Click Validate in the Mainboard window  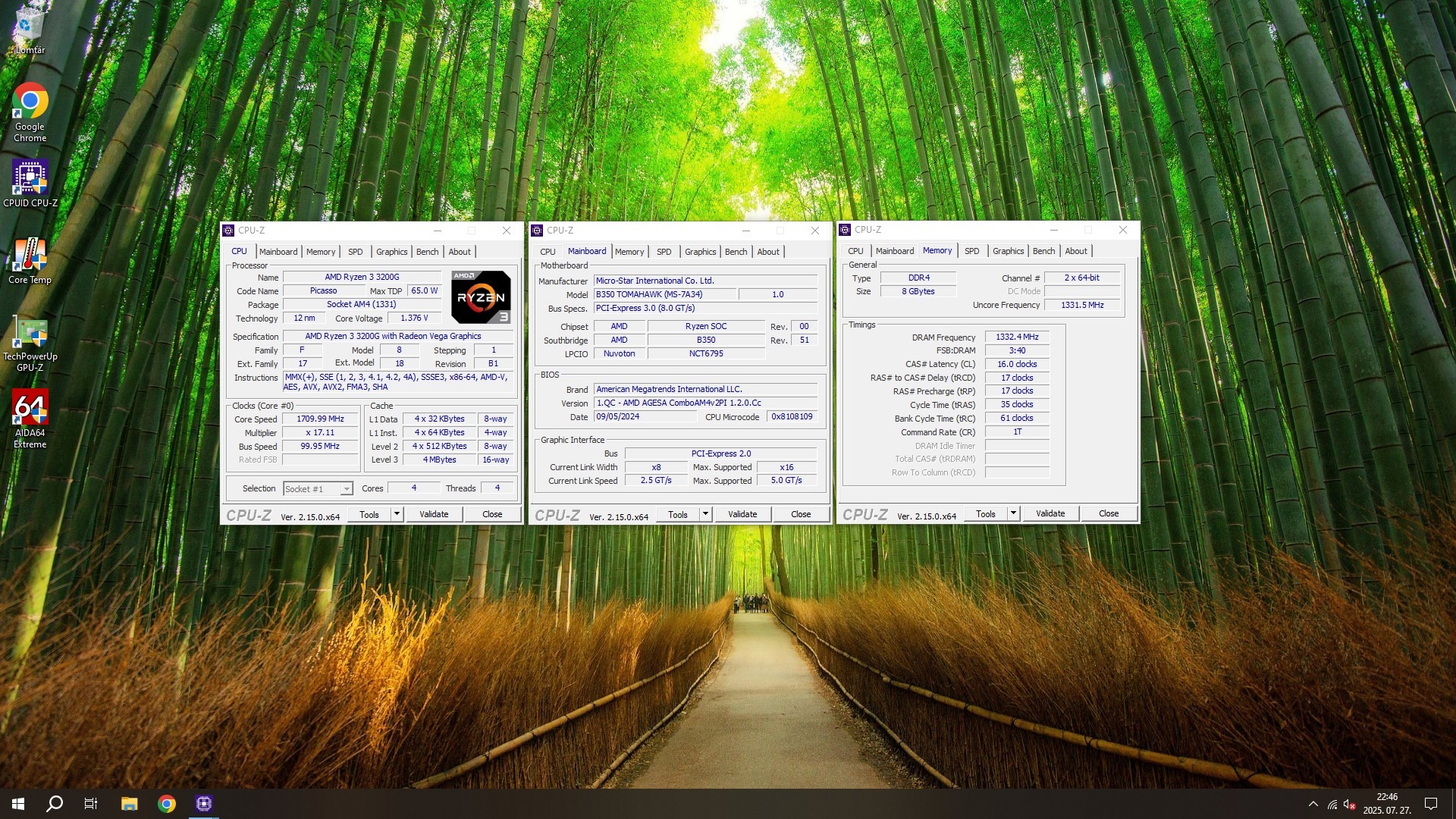(x=742, y=514)
